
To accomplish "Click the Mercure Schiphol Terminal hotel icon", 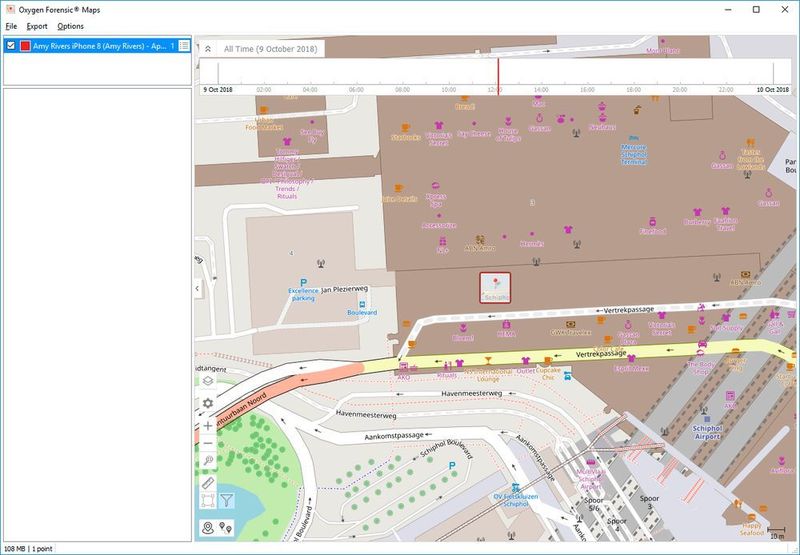I will coord(634,138).
